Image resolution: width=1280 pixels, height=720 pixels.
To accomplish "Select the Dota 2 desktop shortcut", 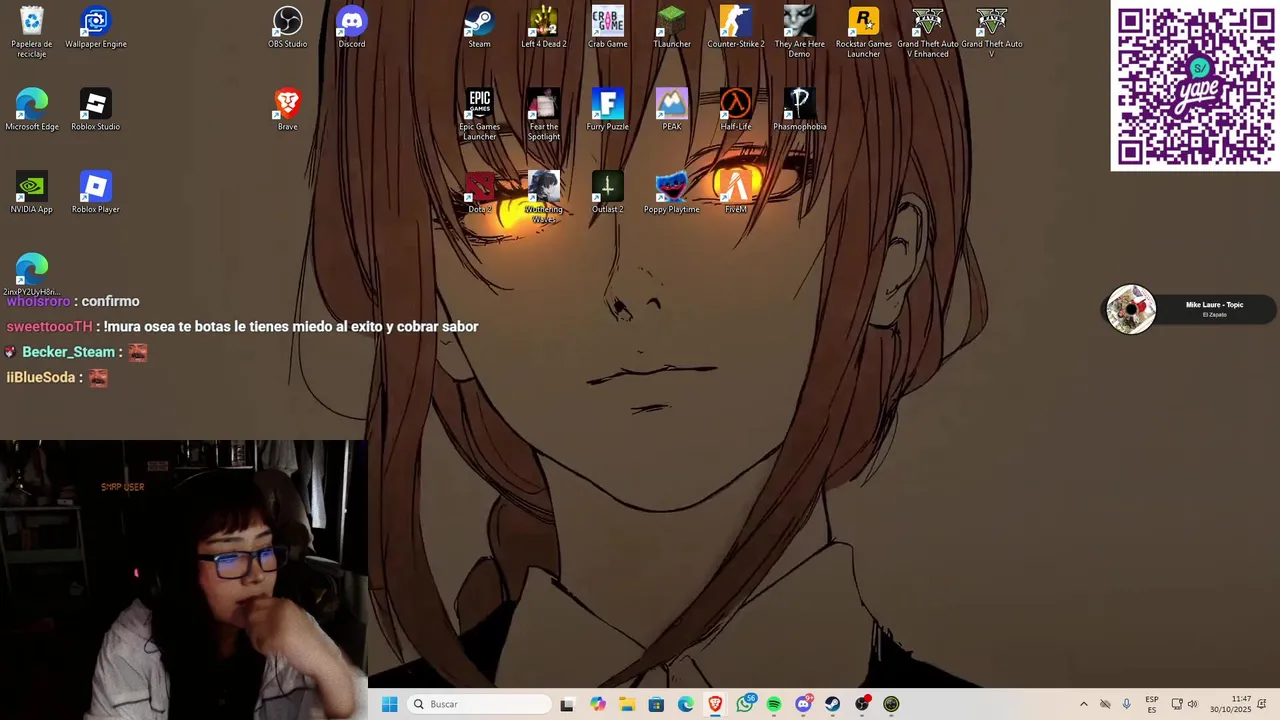I will pos(480,193).
